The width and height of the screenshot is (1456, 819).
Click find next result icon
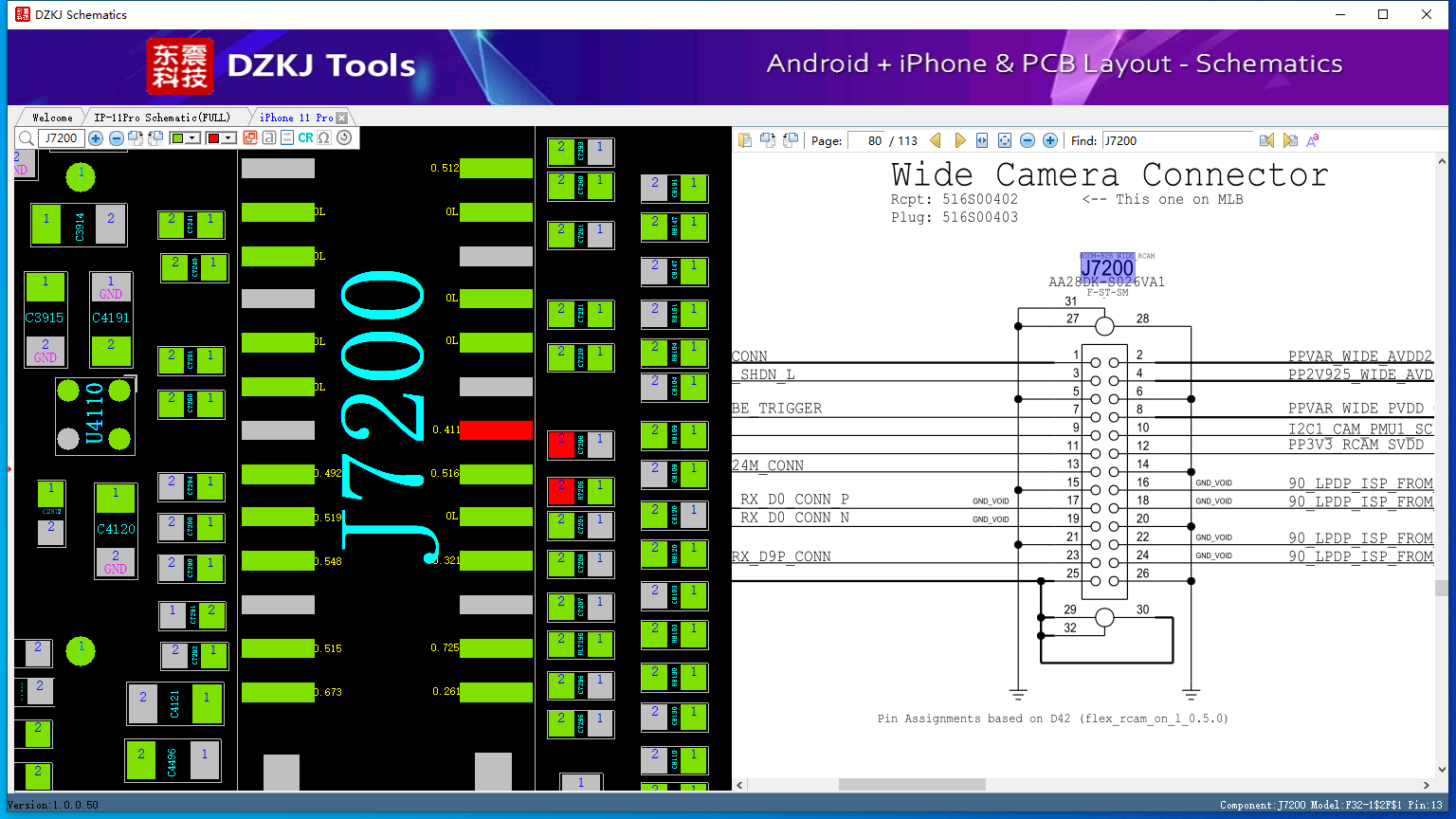[1289, 140]
